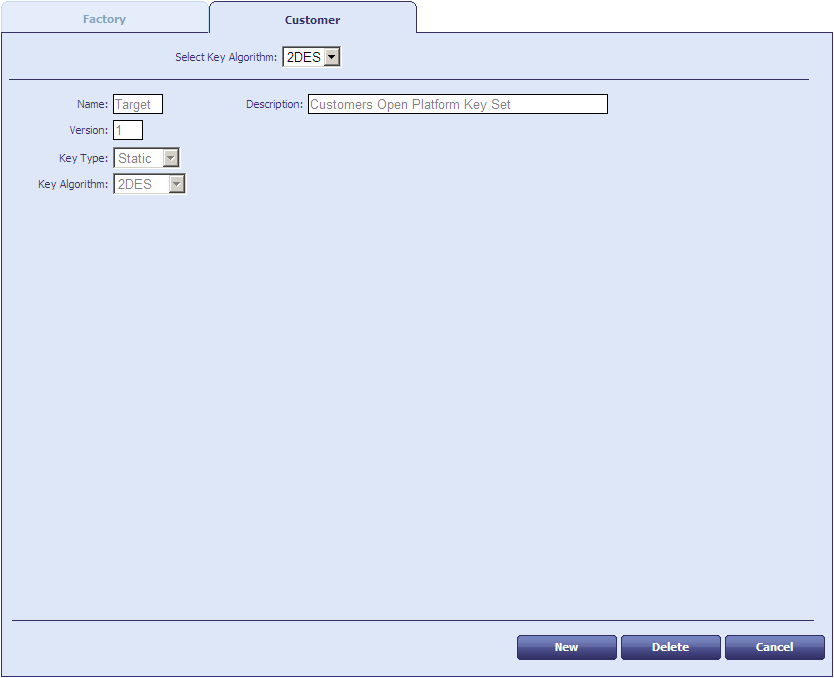Click the Key Type label text
This screenshot has height=678, width=834.
tap(84, 158)
